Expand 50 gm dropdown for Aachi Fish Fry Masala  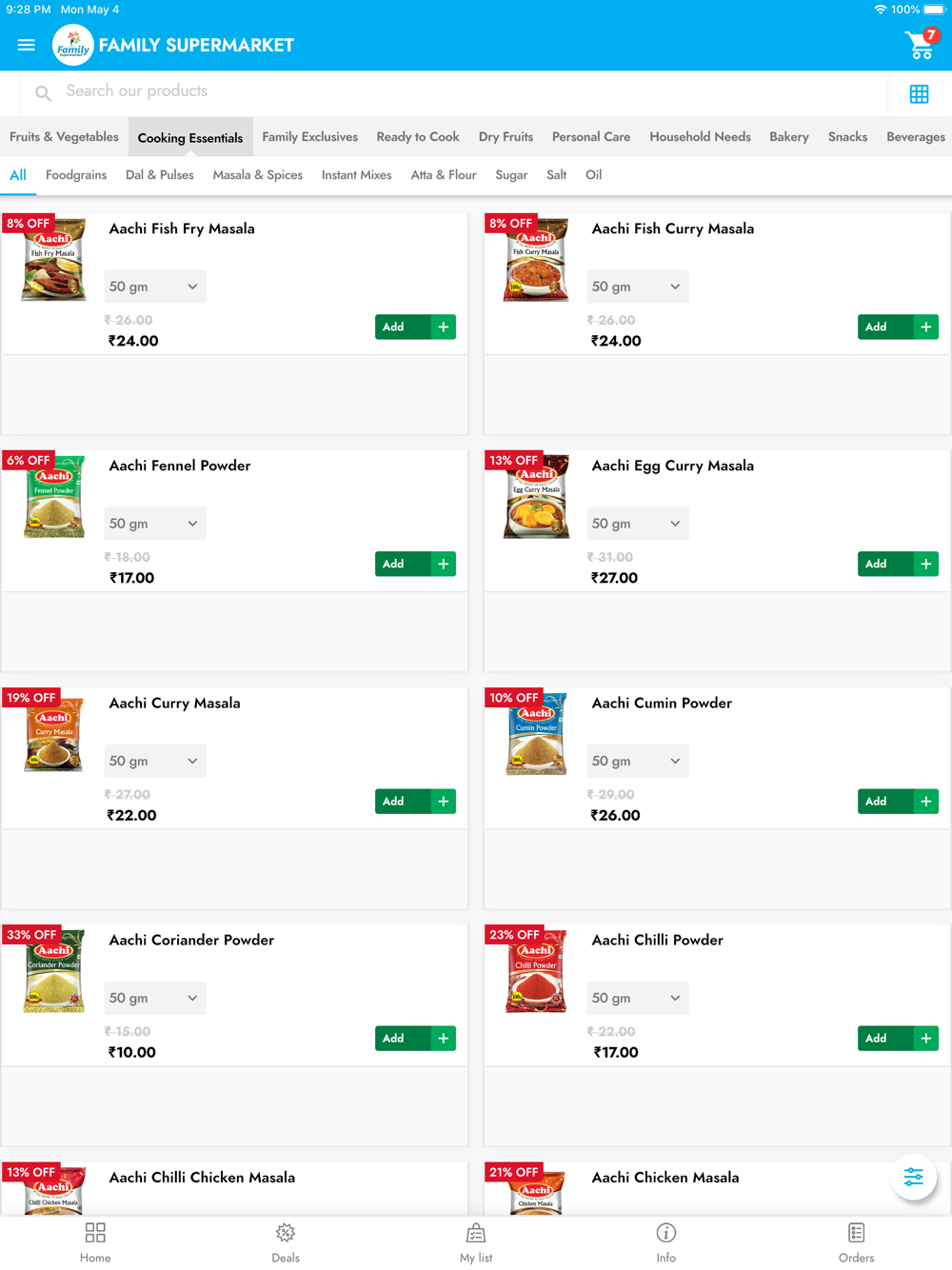[154, 287]
